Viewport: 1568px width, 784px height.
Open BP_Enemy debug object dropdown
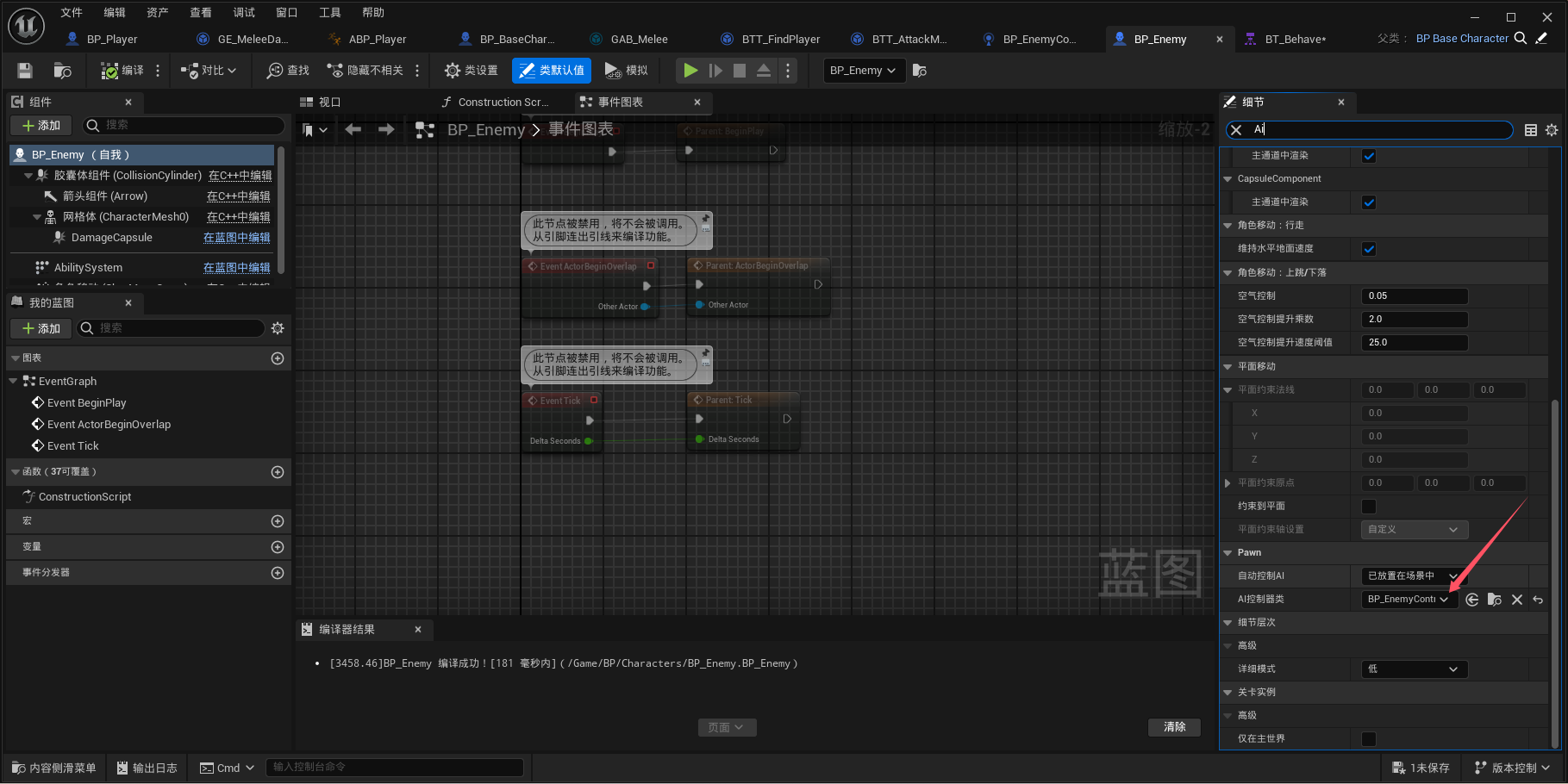864,71
